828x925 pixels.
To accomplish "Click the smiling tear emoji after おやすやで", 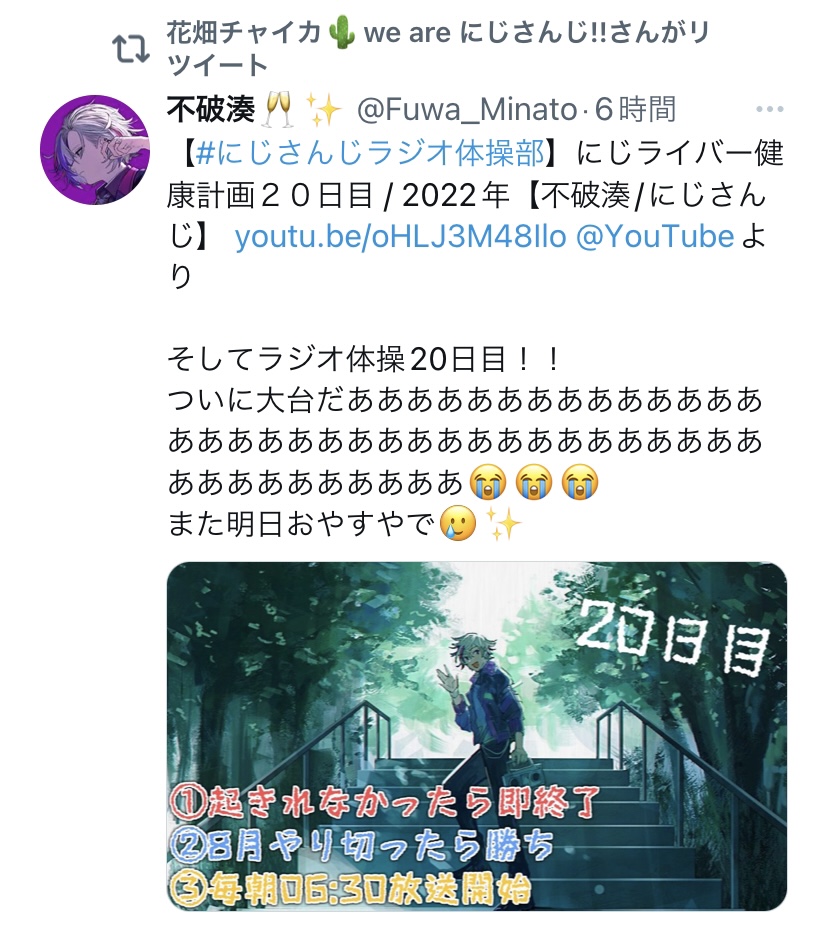I will (458, 524).
